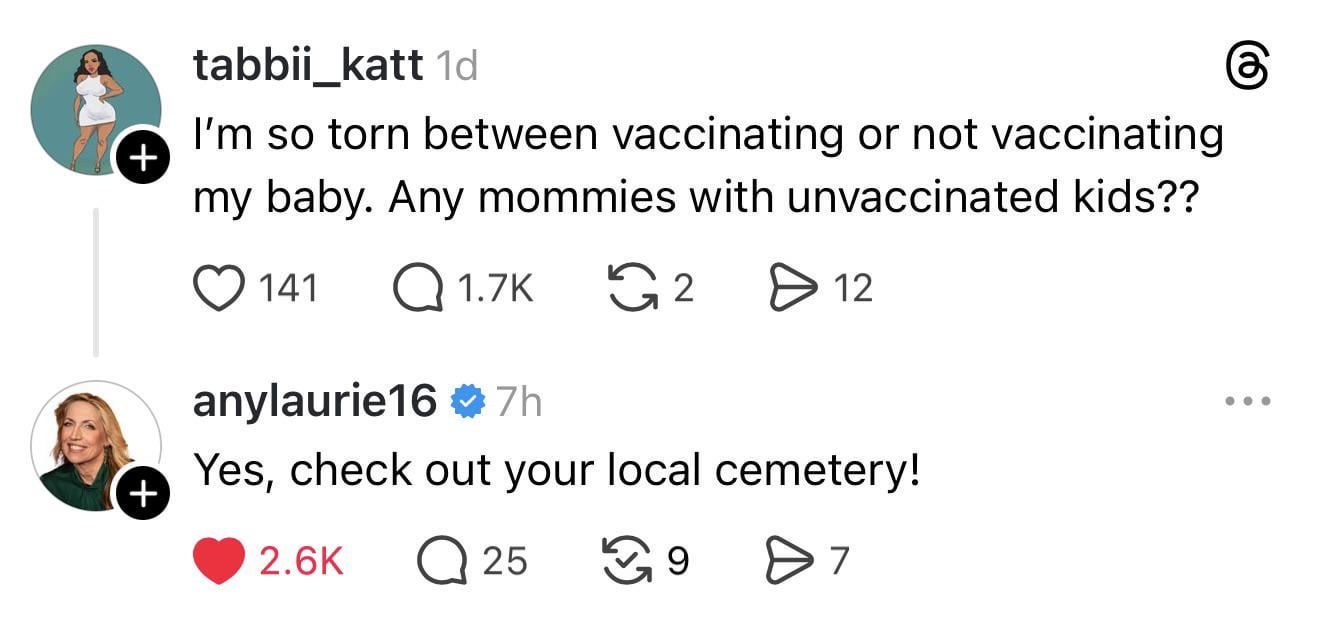Click the 1d timestamp on tabbii_katt's post
This screenshot has height=622, width=1320.
(458, 66)
